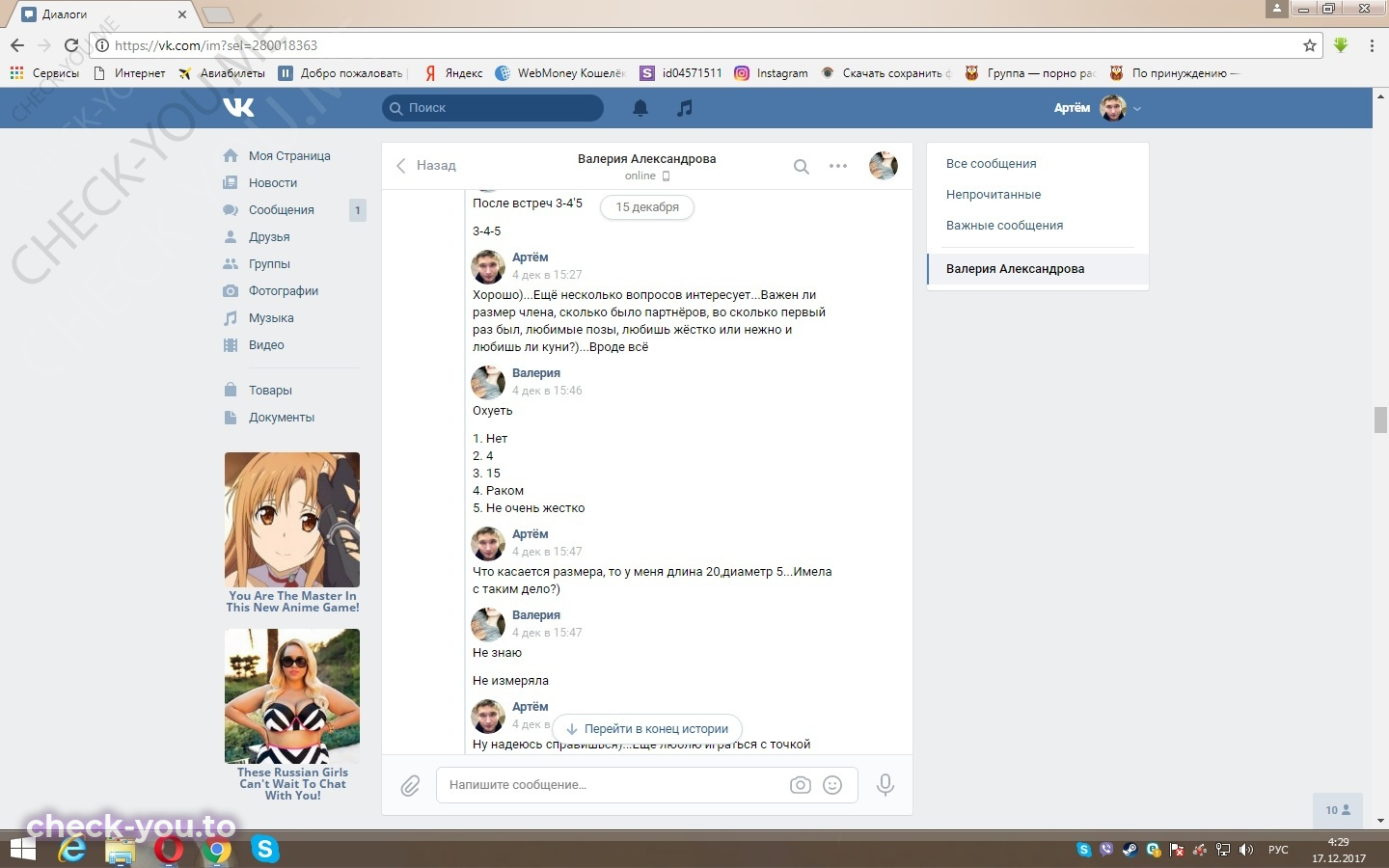Open Сообщения in the sidebar
Image resolution: width=1389 pixels, height=868 pixels.
point(282,210)
